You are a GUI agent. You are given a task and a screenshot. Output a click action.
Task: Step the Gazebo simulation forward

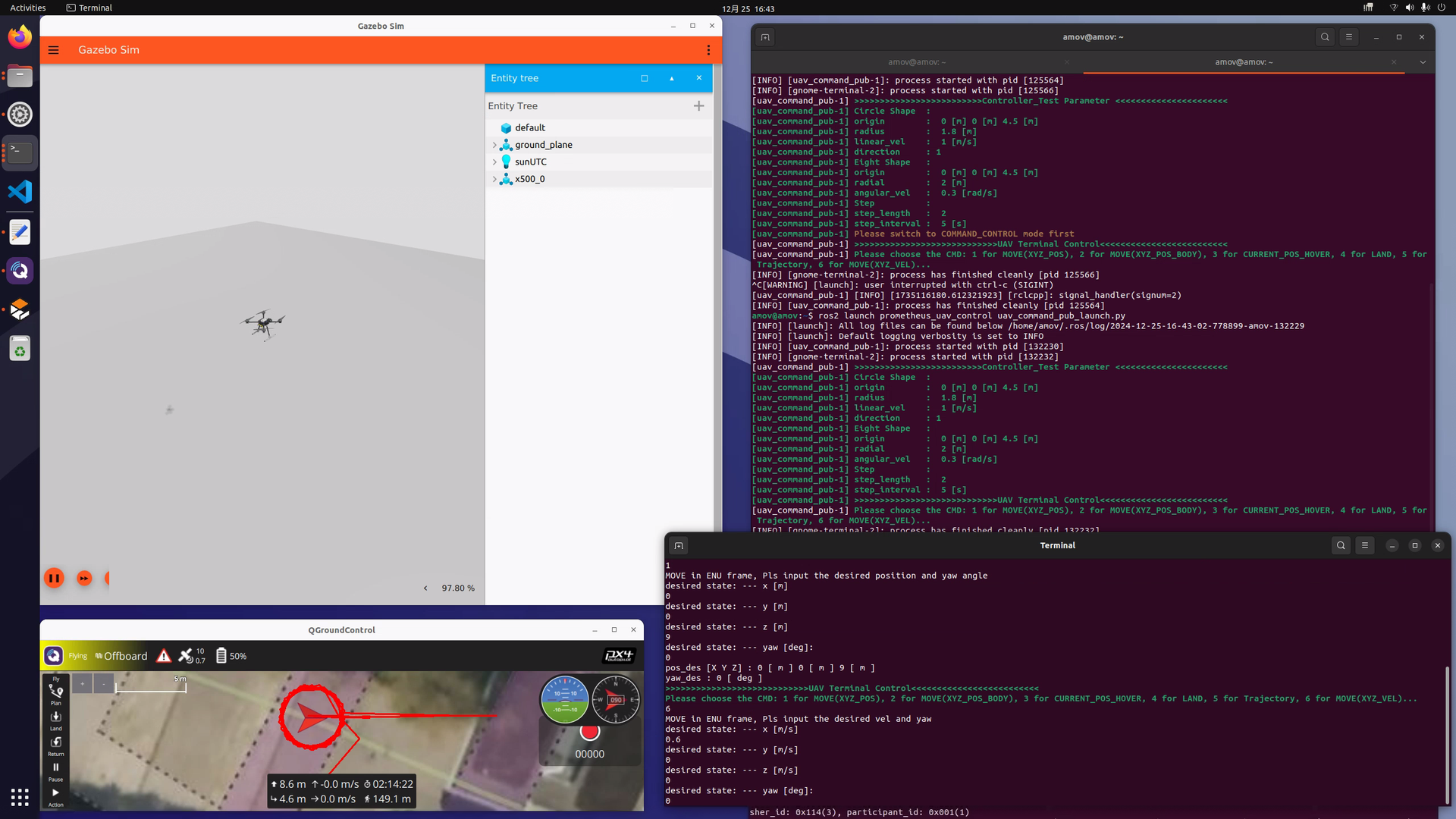pyautogui.click(x=84, y=579)
